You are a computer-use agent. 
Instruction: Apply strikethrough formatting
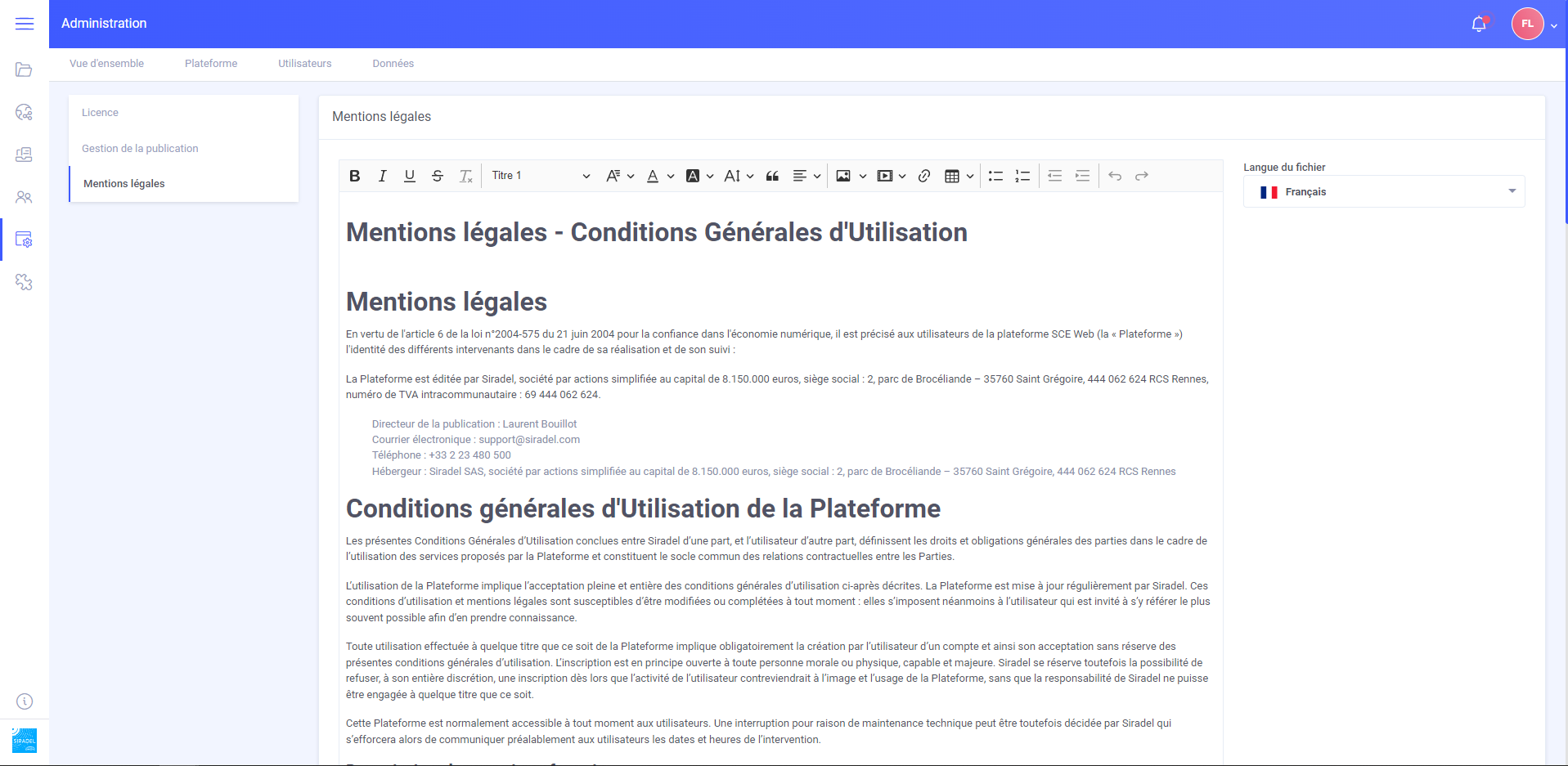(438, 176)
